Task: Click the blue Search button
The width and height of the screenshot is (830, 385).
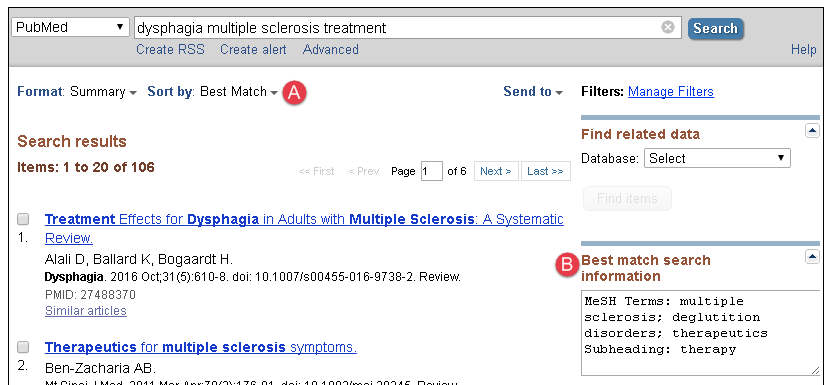Action: pos(715,29)
